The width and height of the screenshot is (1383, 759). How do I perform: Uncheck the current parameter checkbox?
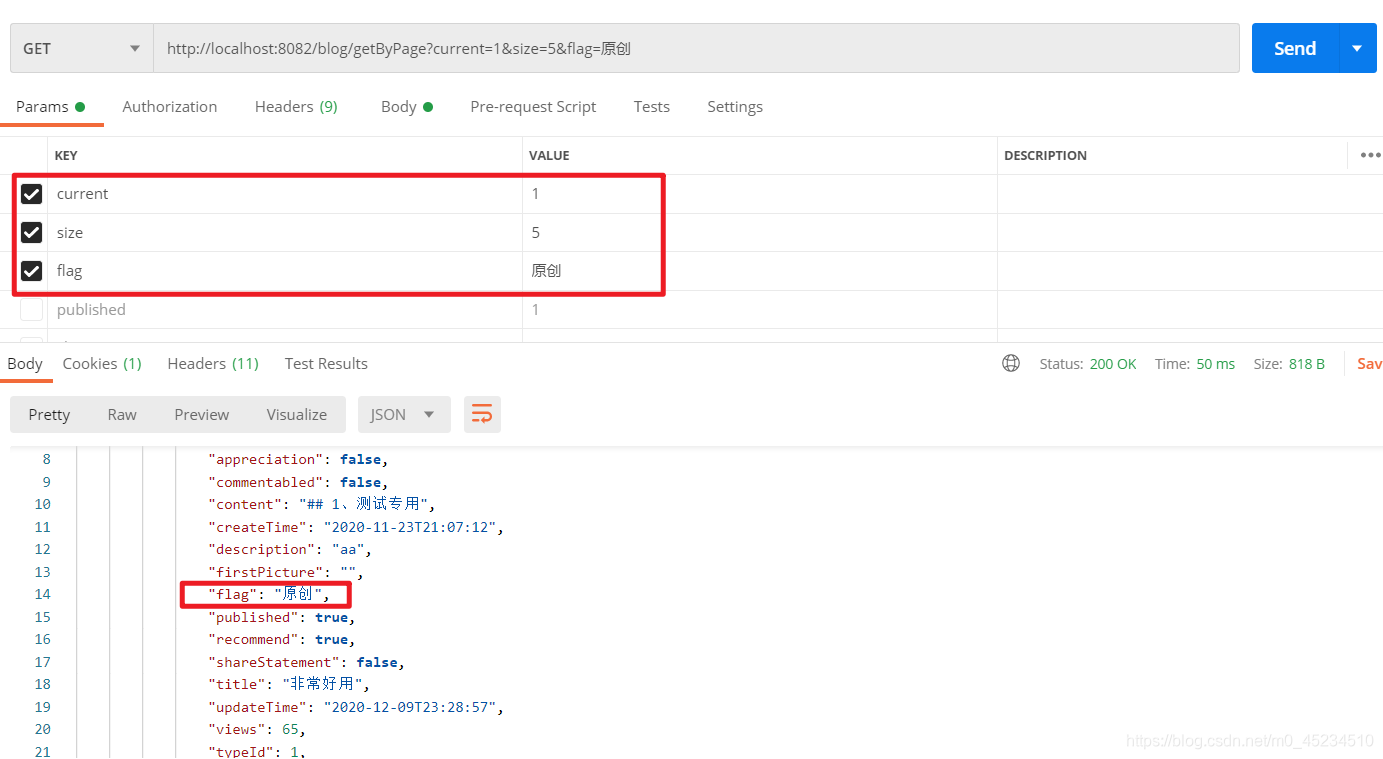click(x=32, y=194)
